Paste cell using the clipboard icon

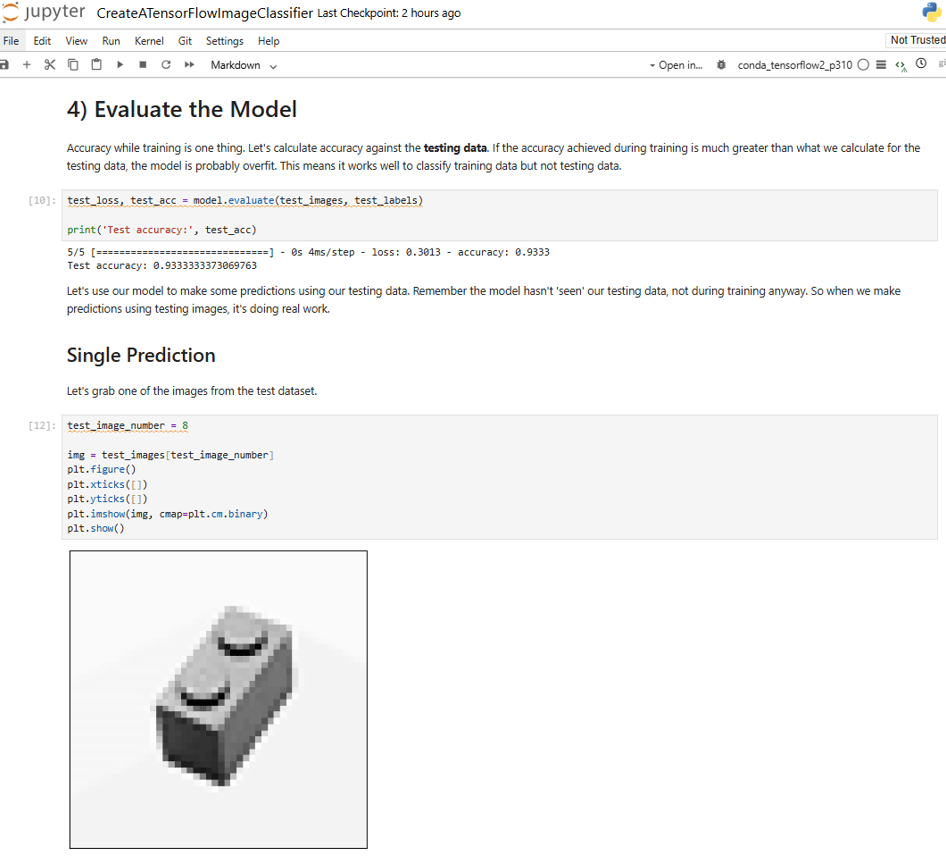[97, 65]
